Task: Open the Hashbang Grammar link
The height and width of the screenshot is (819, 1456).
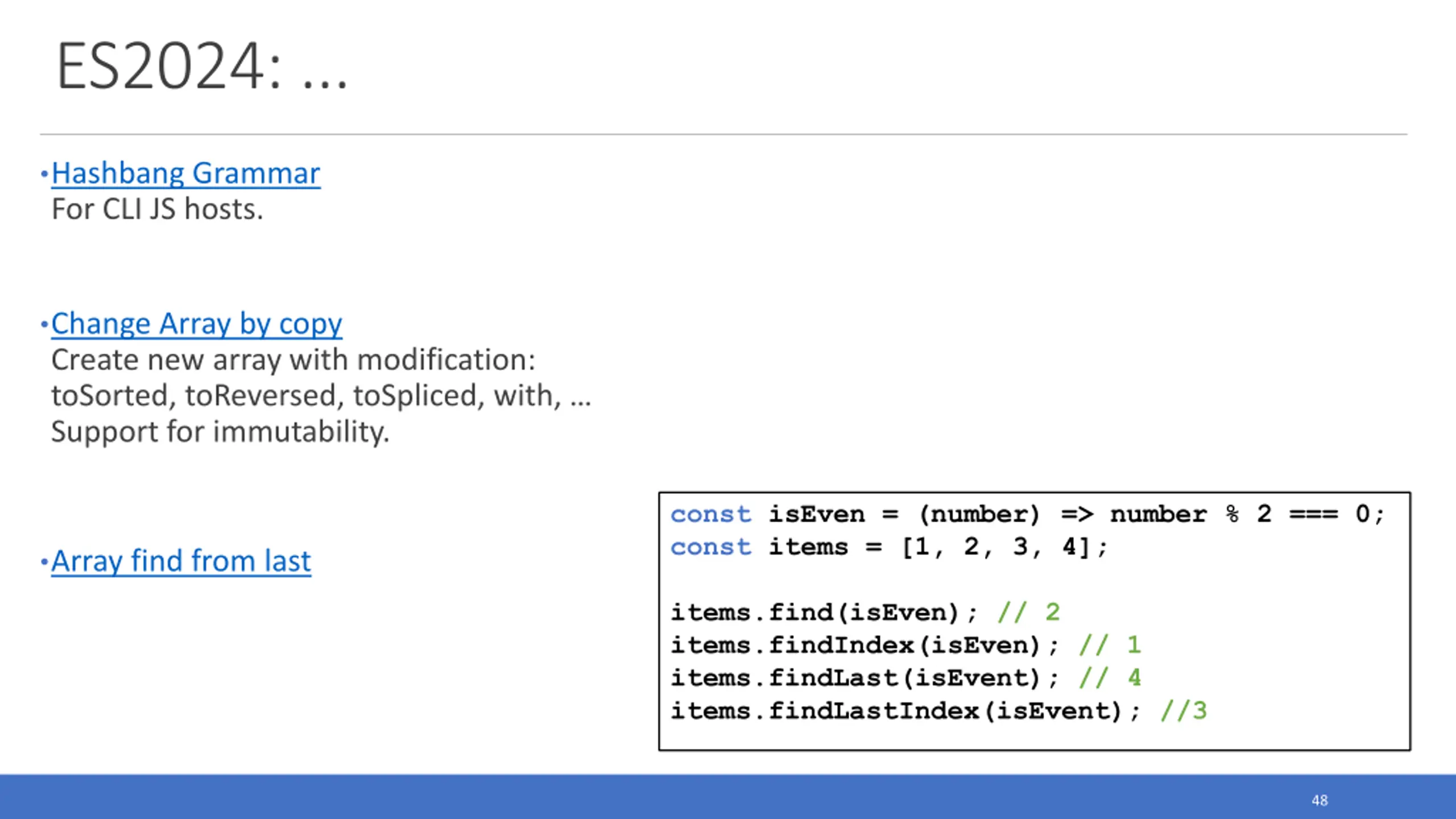Action: pyautogui.click(x=186, y=173)
